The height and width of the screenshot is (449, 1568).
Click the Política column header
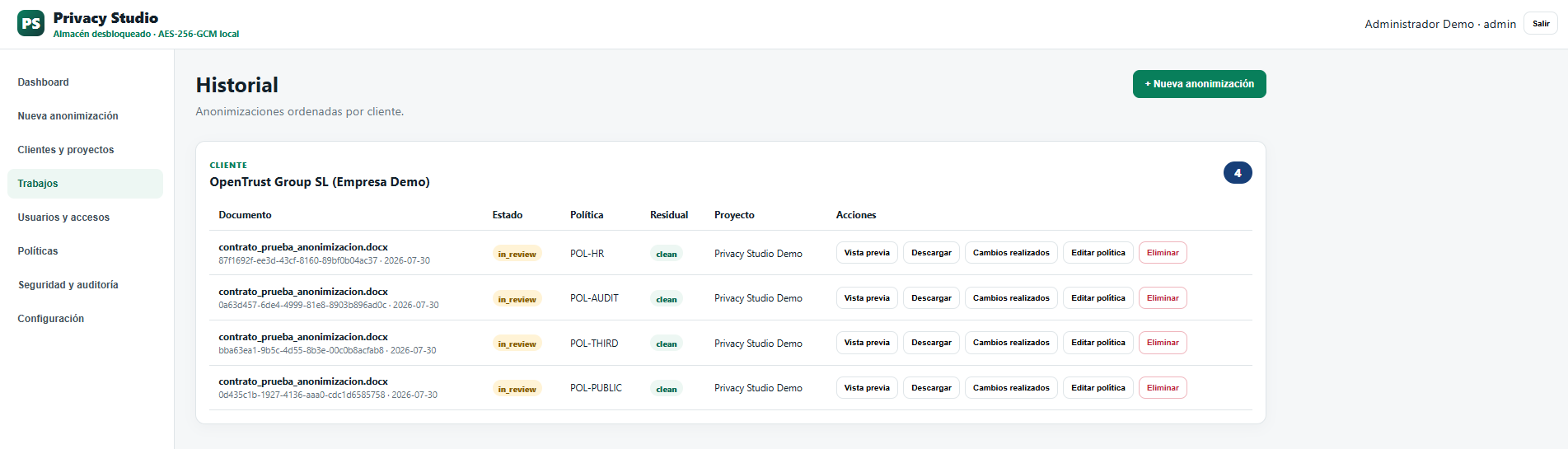point(587,215)
